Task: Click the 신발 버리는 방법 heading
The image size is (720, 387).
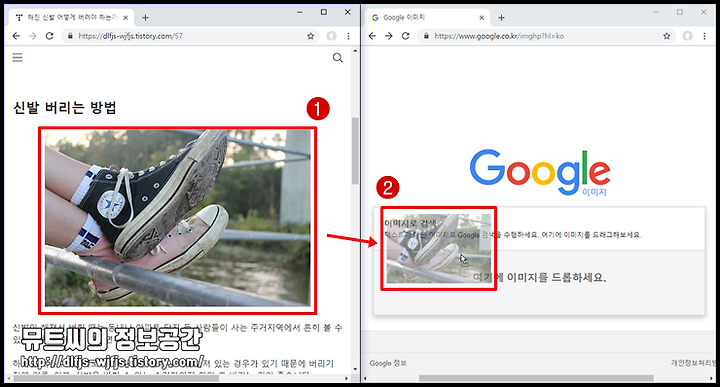Action: (65, 108)
